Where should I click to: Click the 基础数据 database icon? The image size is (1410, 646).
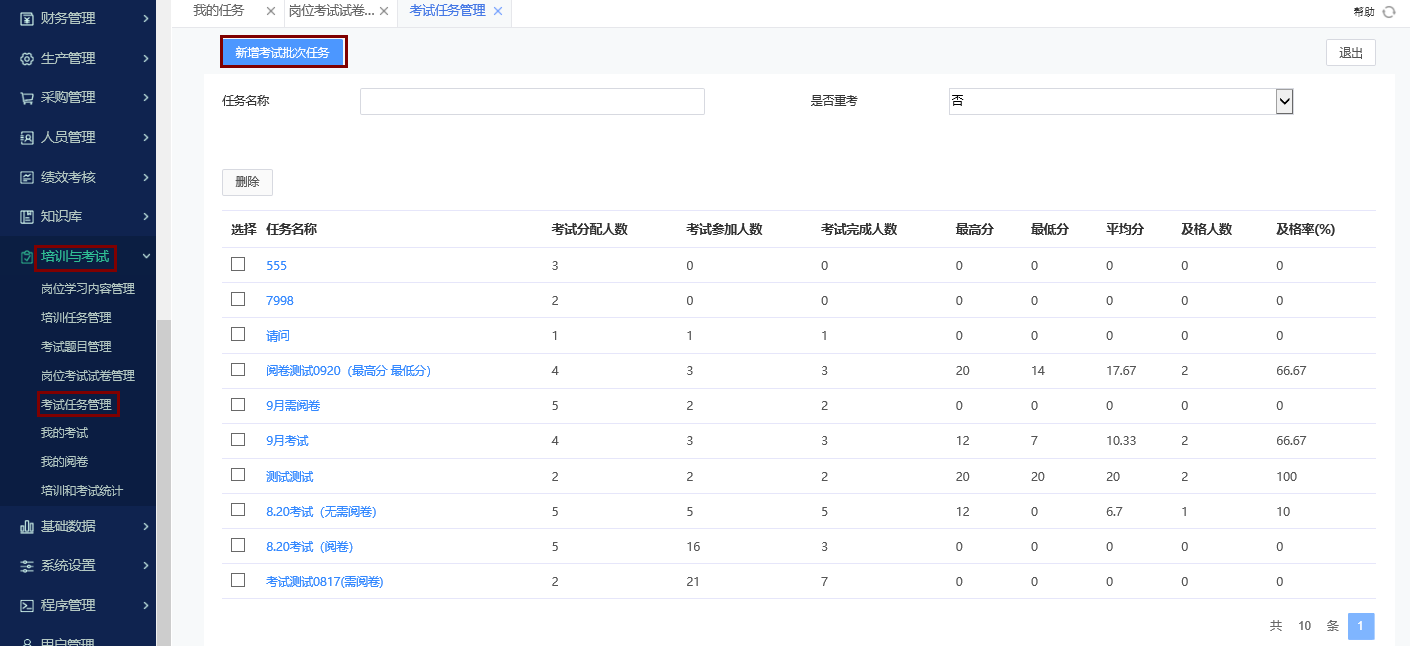26,526
